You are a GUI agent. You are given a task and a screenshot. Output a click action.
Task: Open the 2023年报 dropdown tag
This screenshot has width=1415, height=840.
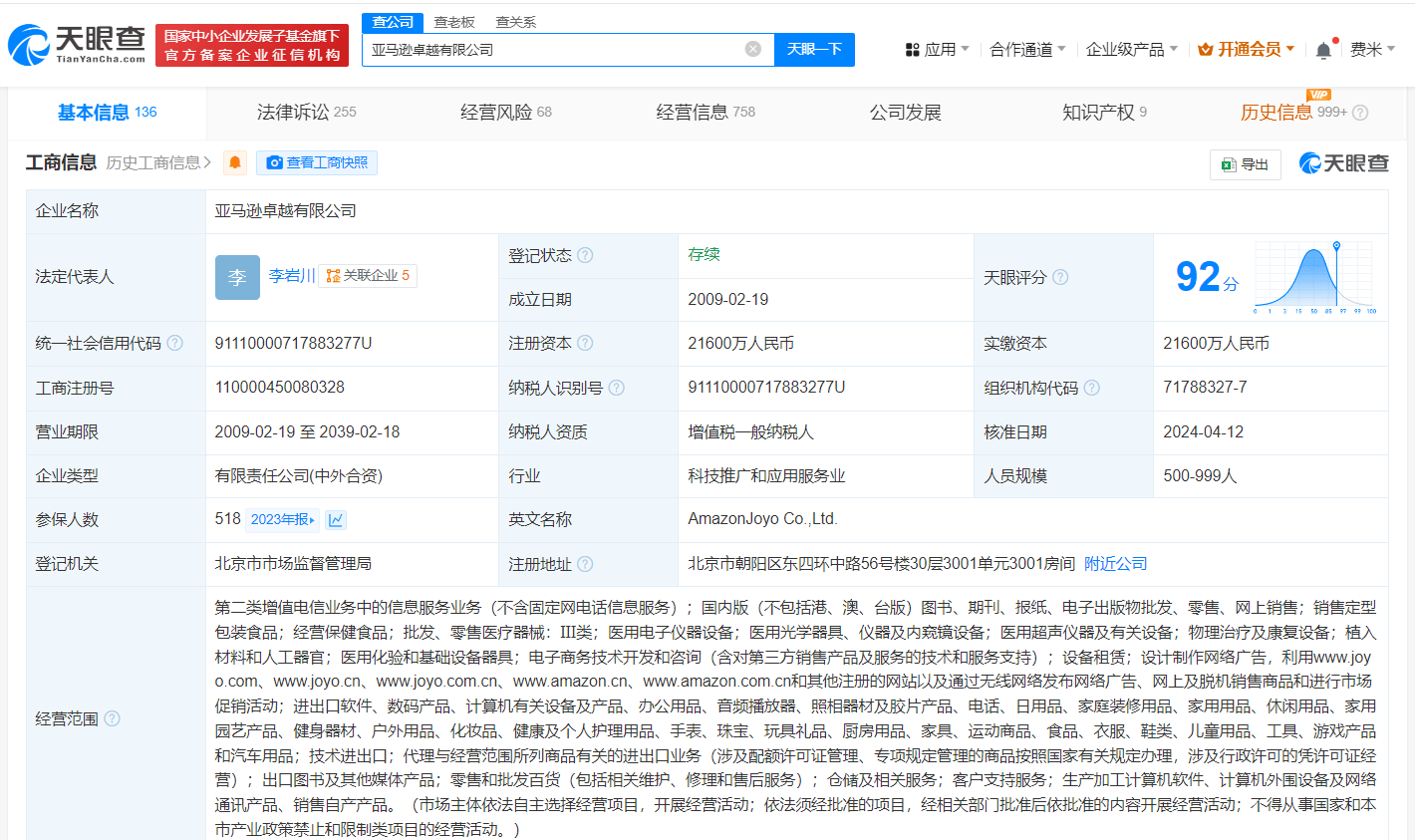click(283, 519)
